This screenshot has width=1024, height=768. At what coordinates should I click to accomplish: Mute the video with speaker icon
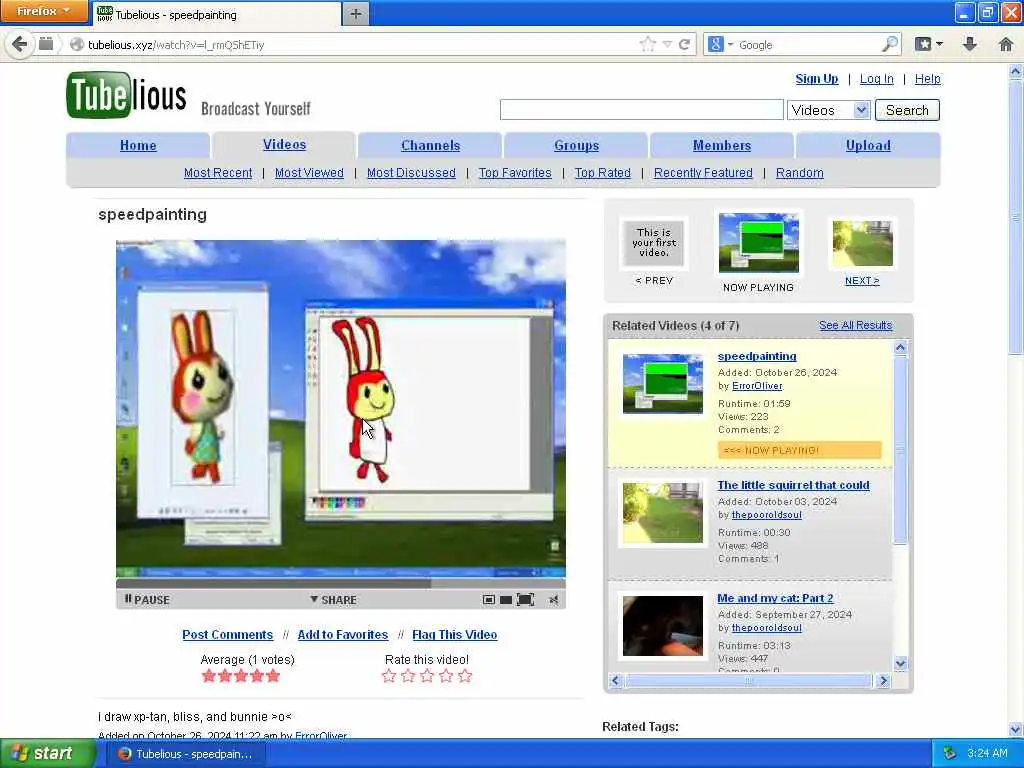554,600
